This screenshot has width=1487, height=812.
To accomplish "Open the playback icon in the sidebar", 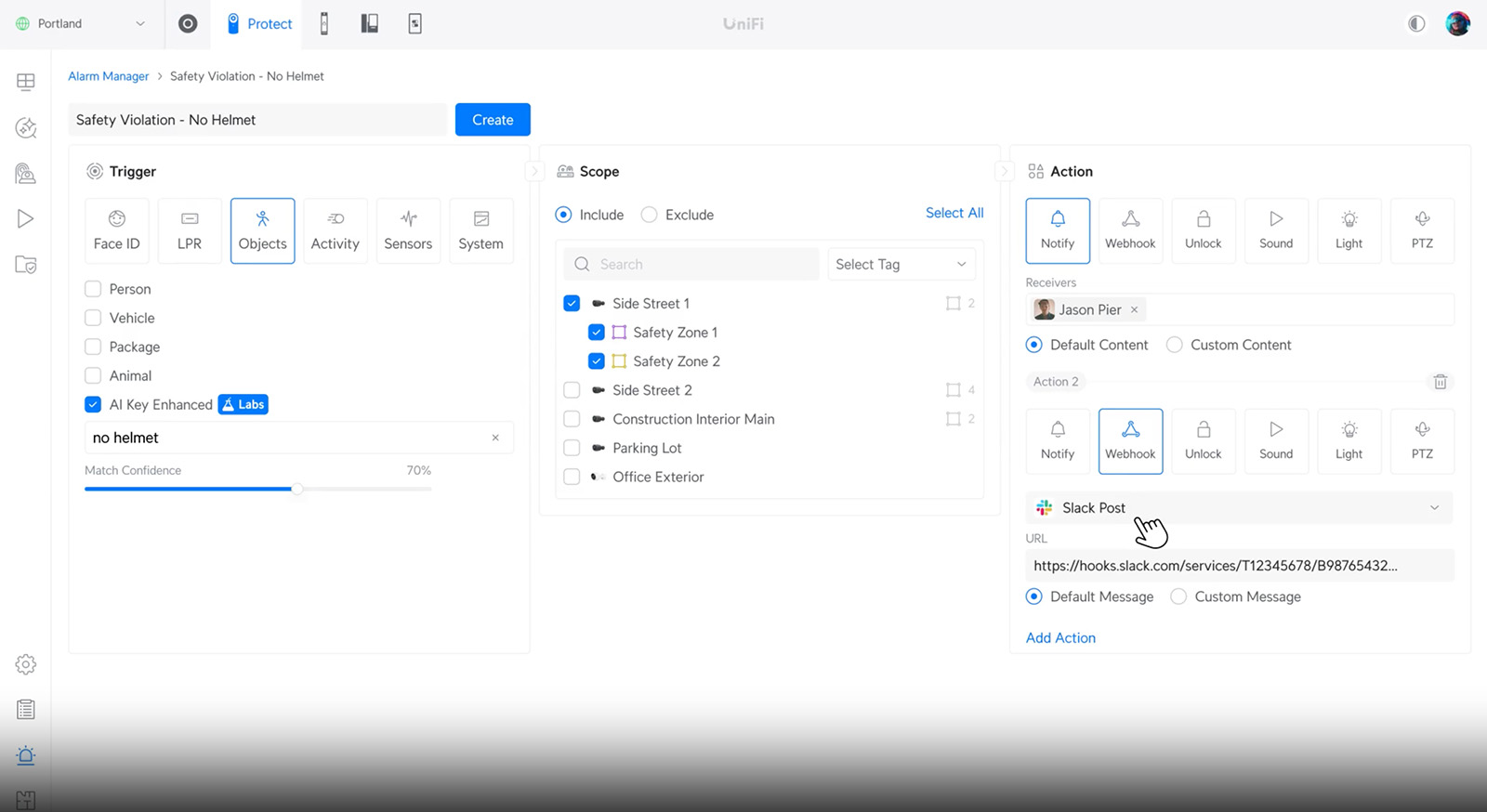I will click(26, 219).
